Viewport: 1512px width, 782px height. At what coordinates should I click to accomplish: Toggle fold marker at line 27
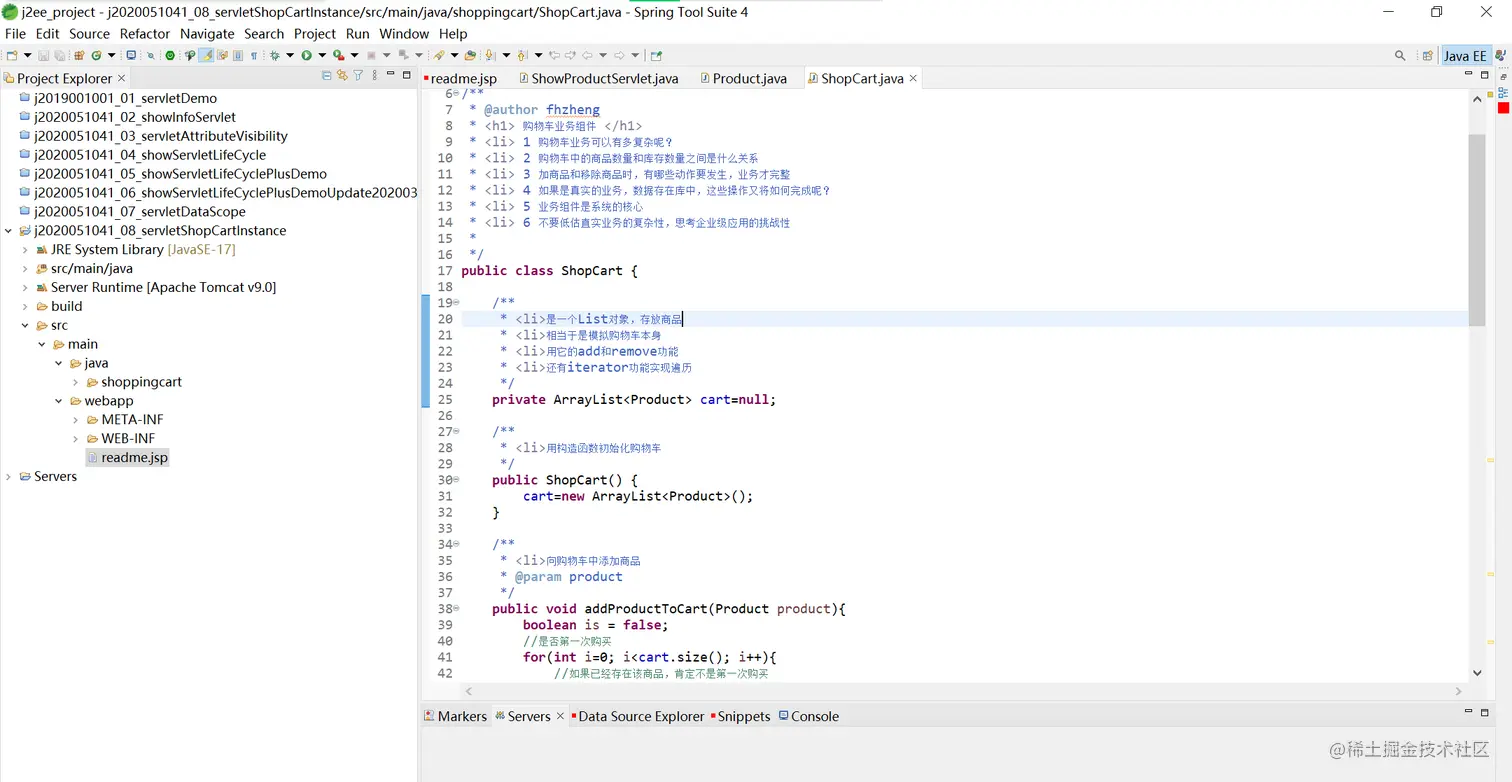point(457,431)
